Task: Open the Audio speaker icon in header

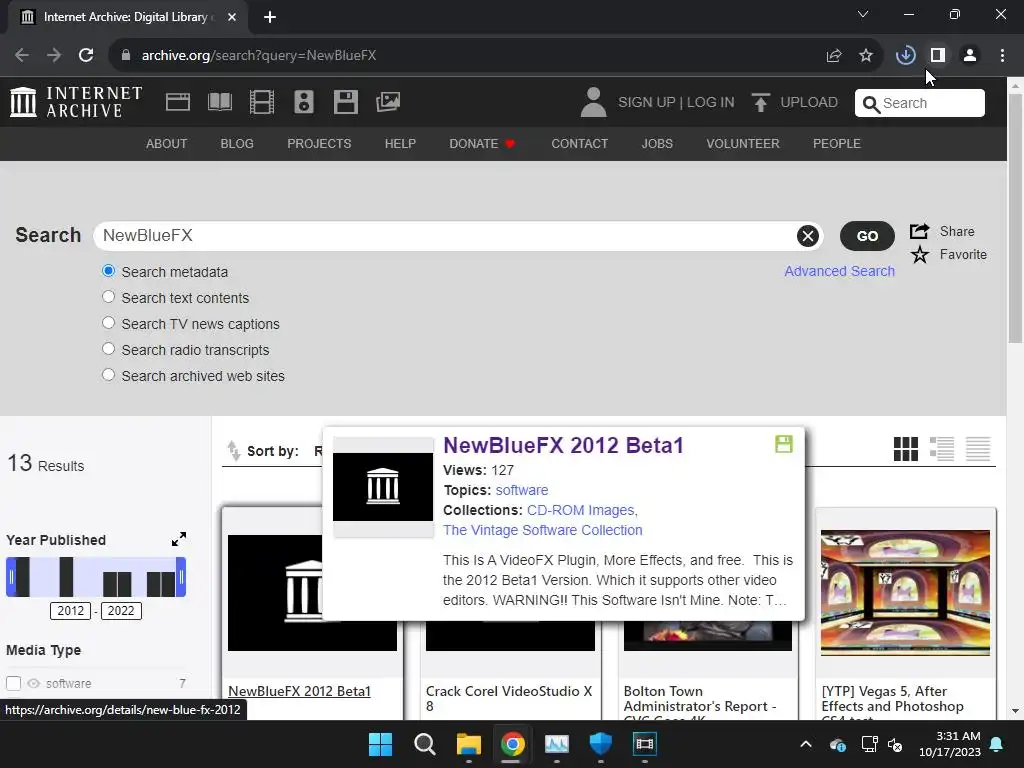Action: [304, 103]
